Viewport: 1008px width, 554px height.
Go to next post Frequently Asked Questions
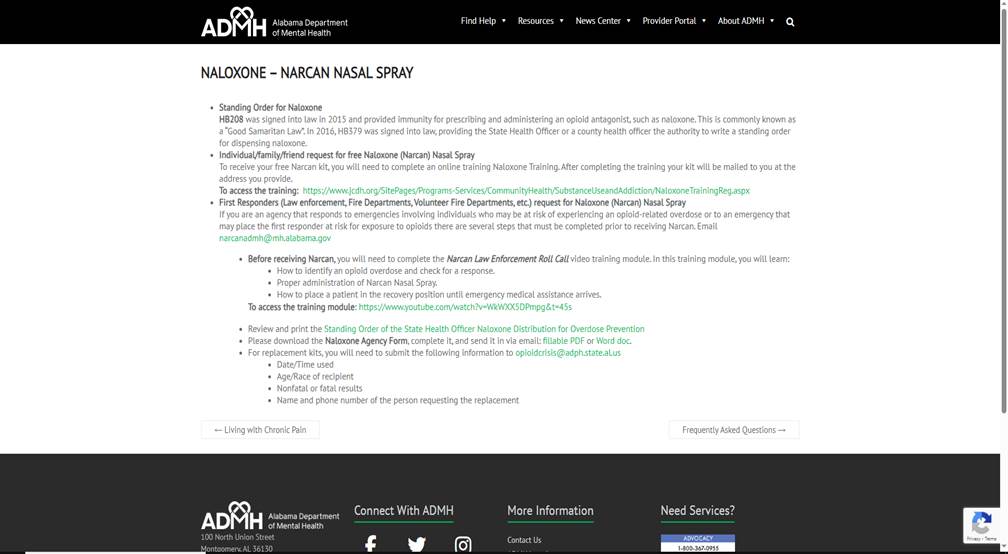(x=734, y=430)
